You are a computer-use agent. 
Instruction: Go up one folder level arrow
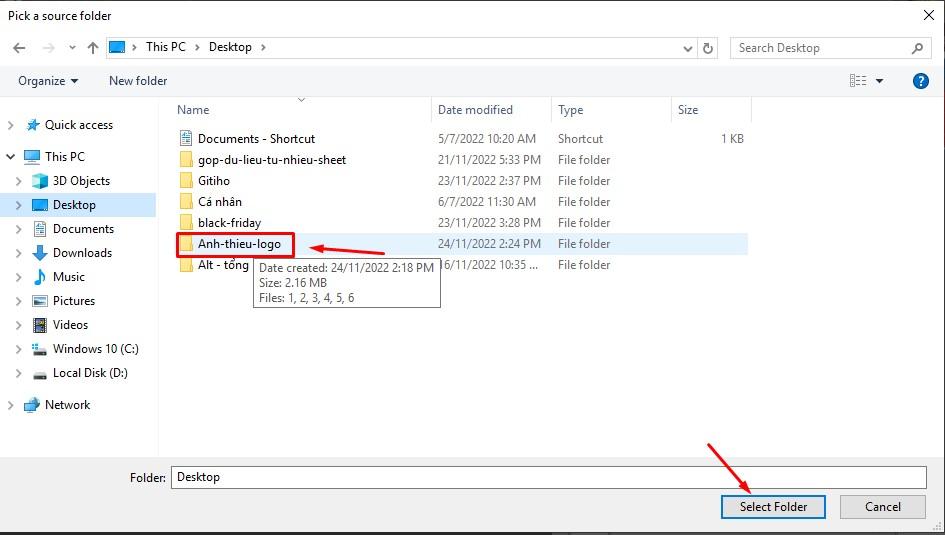(93, 48)
